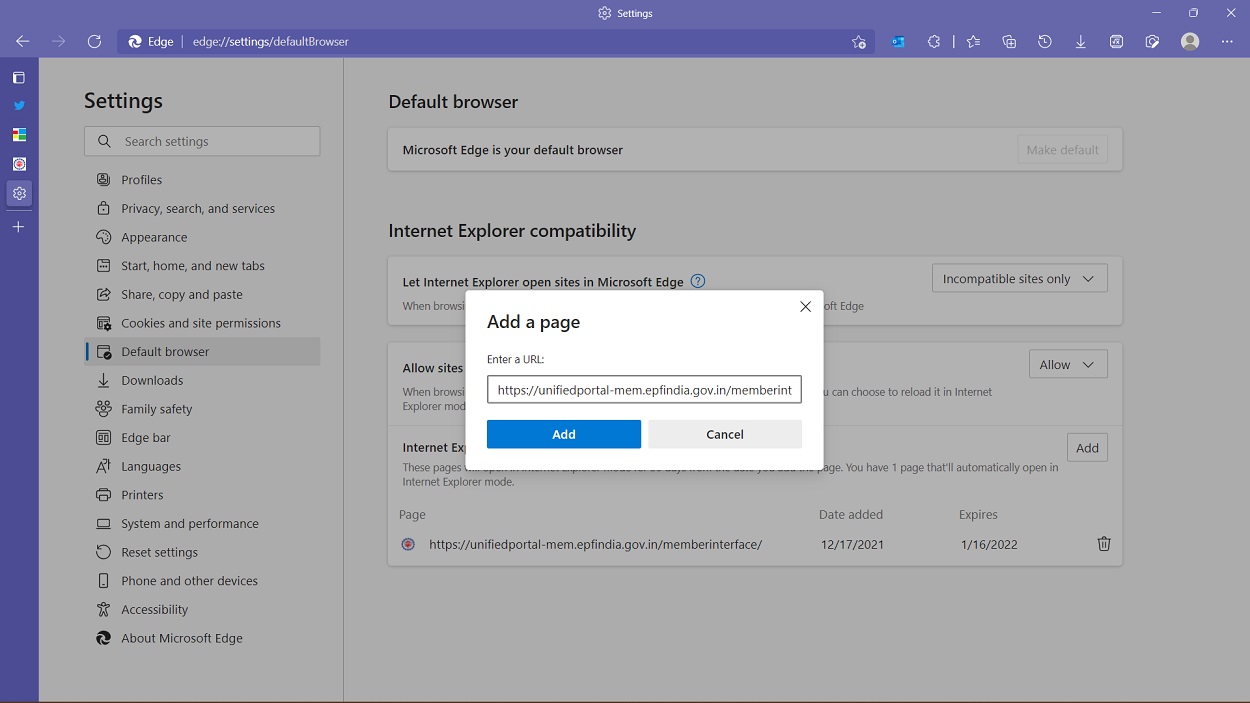Click the Edge logo in address bar
Viewport: 1250px width, 703px height.
point(135,42)
